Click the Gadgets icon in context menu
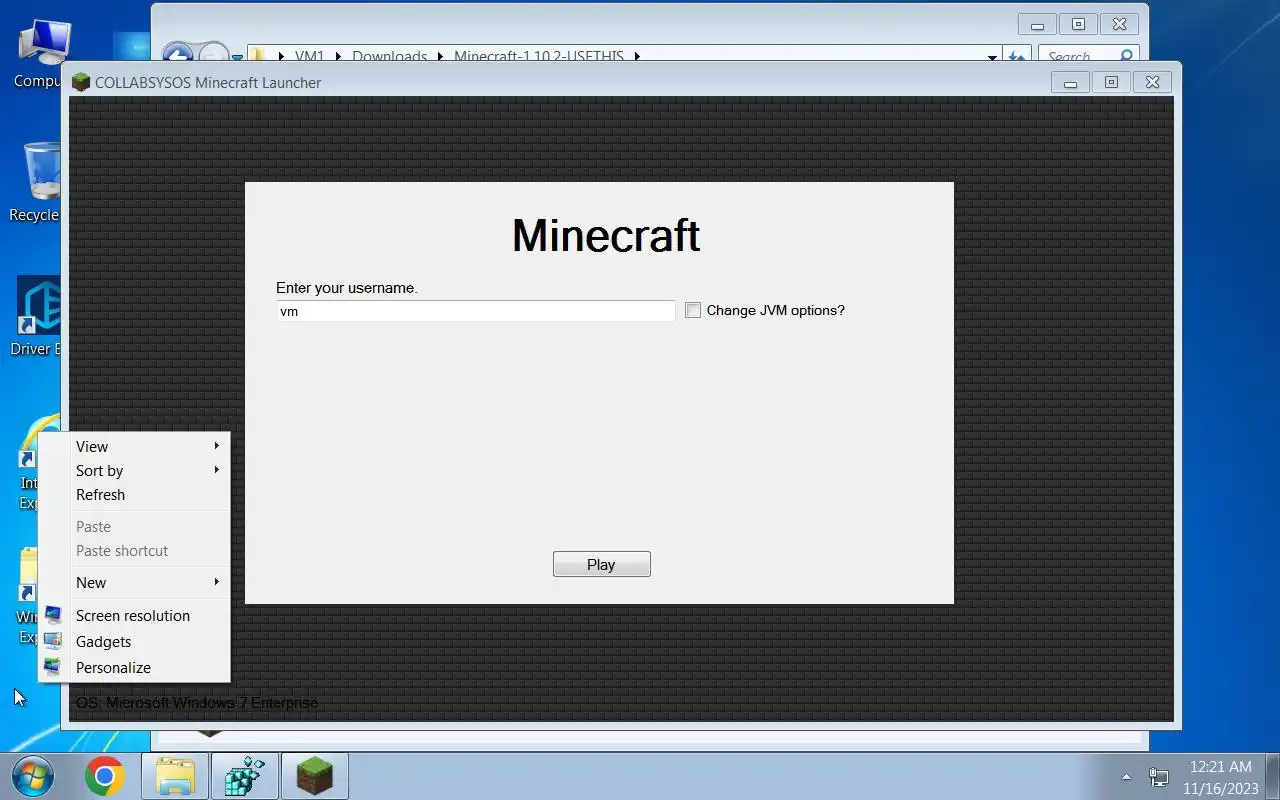The width and height of the screenshot is (1280, 800). (x=53, y=641)
